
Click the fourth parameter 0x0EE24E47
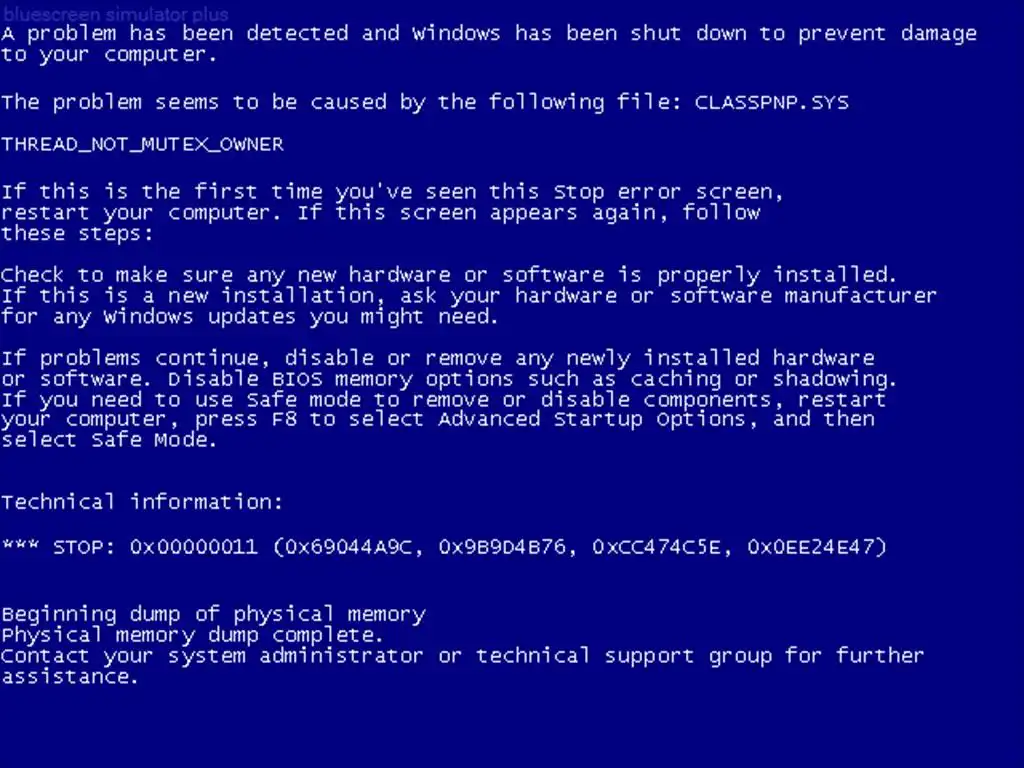point(811,546)
